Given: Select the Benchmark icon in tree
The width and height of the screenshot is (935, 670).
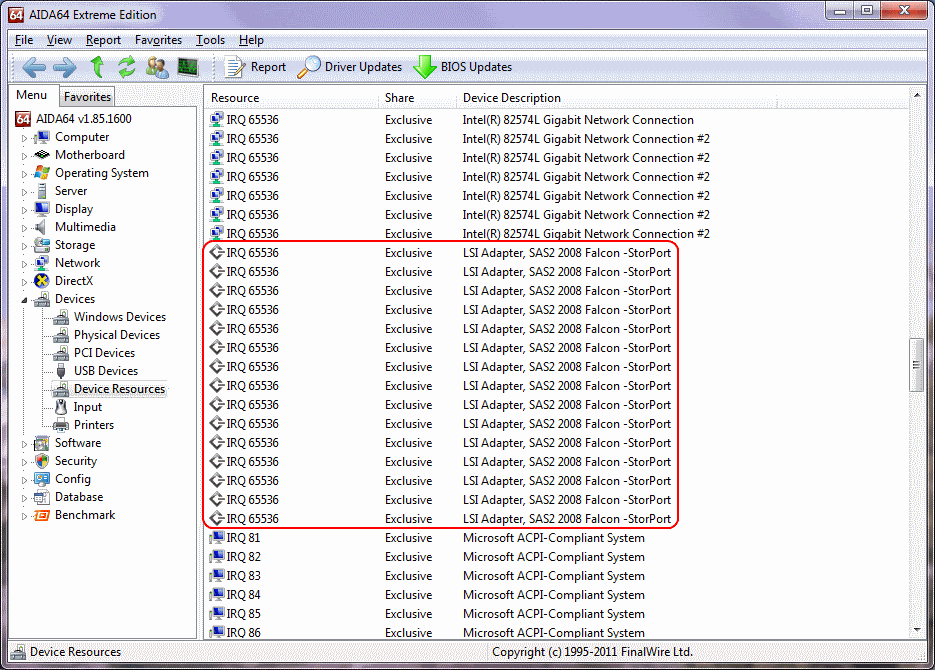Looking at the screenshot, I should (x=42, y=515).
